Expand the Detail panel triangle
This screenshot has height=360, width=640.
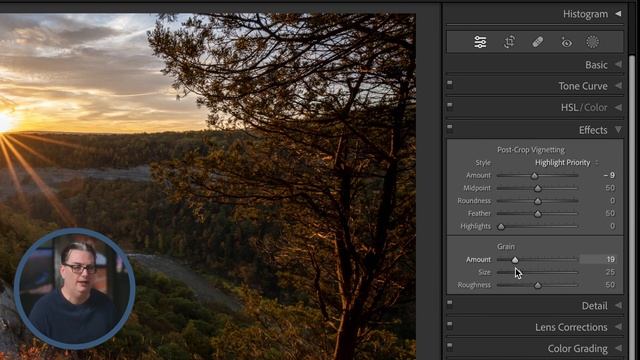pyautogui.click(x=618, y=305)
